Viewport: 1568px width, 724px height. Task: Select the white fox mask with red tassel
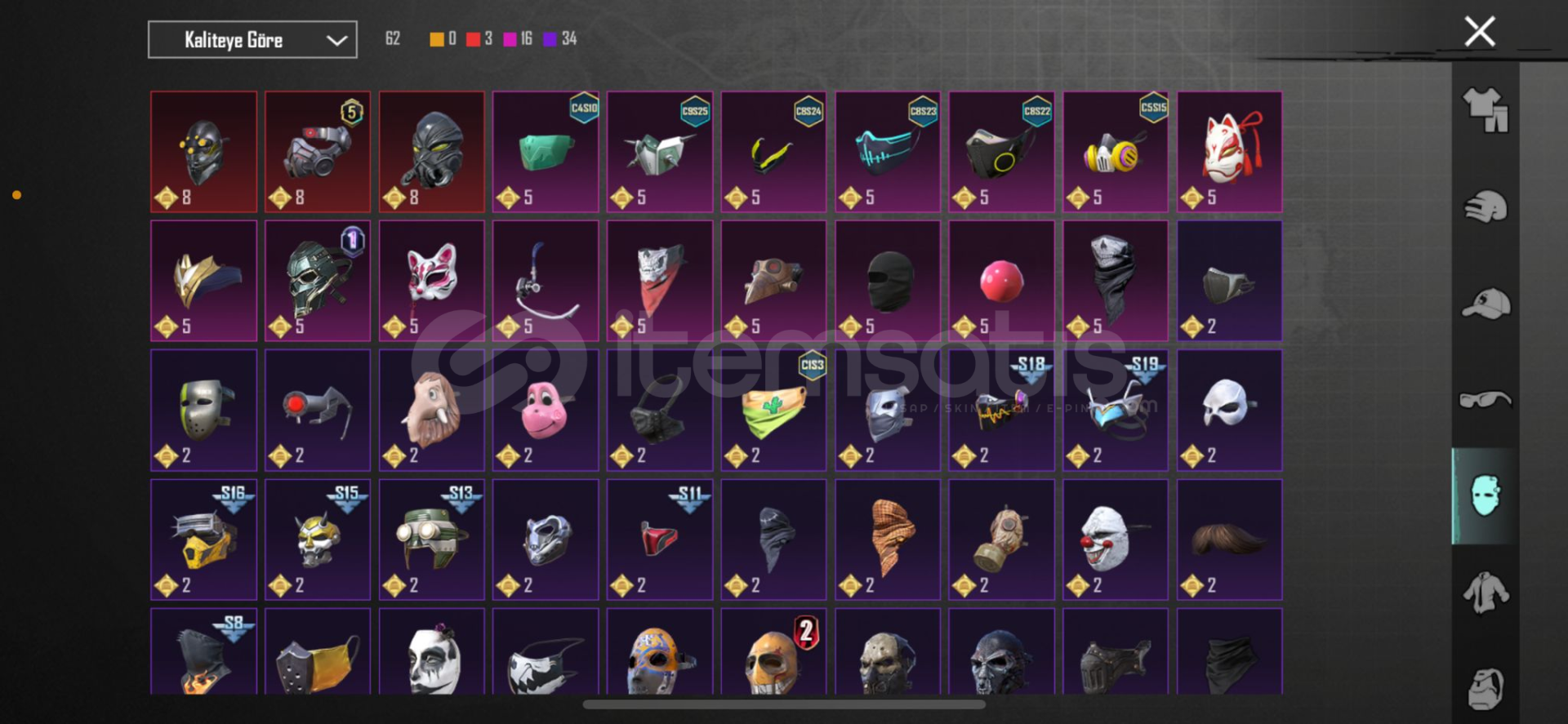point(1229,152)
